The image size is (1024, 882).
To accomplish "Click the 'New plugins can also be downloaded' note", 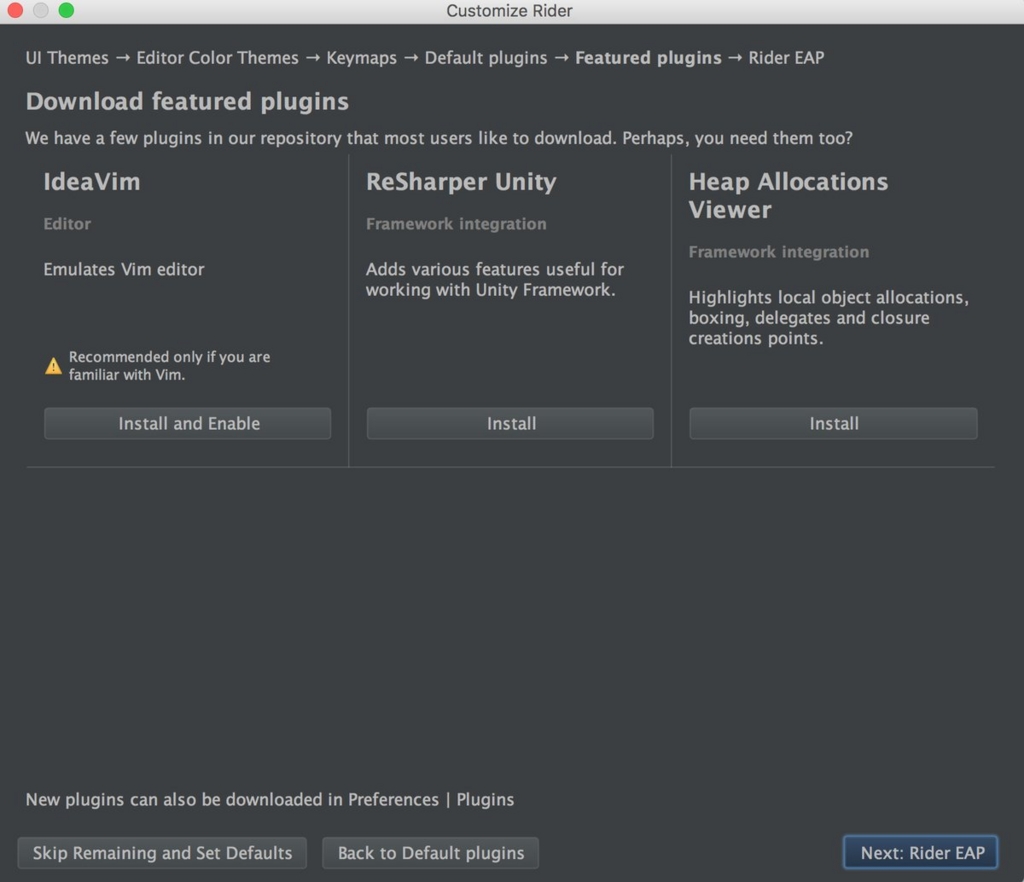I will (269, 800).
